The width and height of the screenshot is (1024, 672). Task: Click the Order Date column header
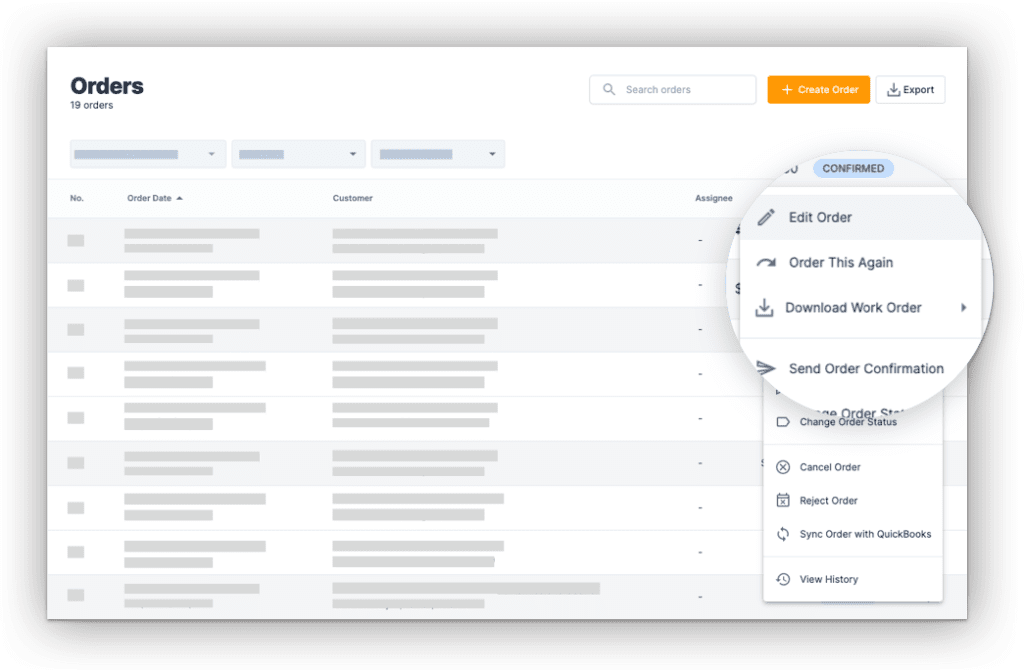pyautogui.click(x=149, y=198)
